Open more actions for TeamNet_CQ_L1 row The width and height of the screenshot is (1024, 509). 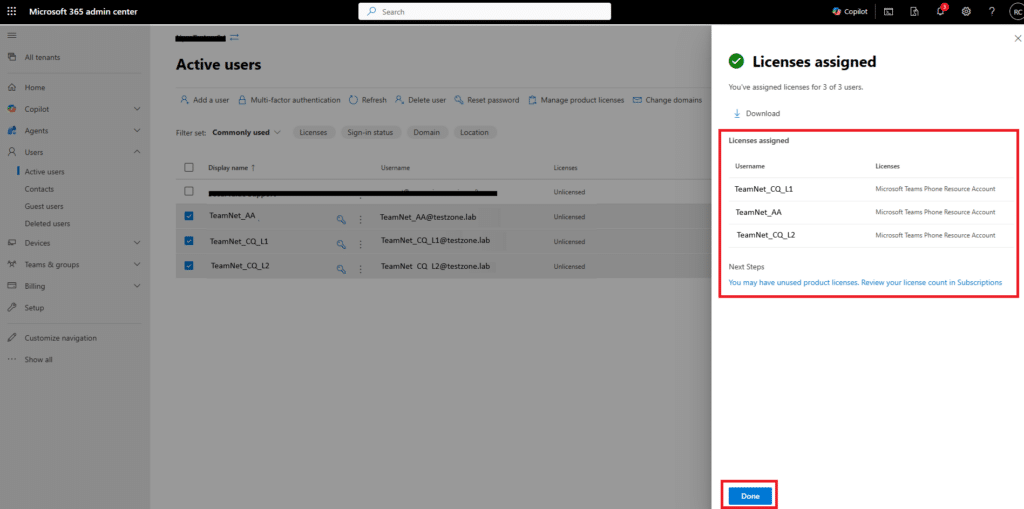click(x=361, y=242)
